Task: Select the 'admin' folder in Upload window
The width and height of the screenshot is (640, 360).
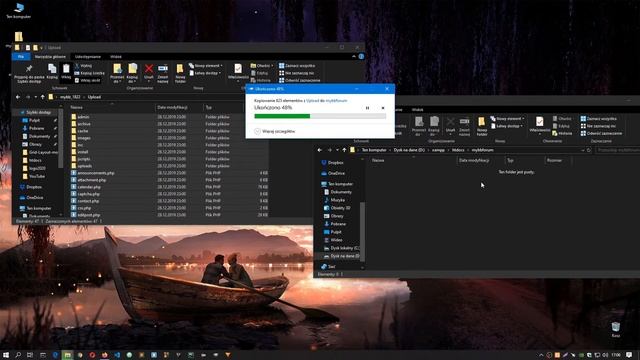Action: click(x=83, y=117)
